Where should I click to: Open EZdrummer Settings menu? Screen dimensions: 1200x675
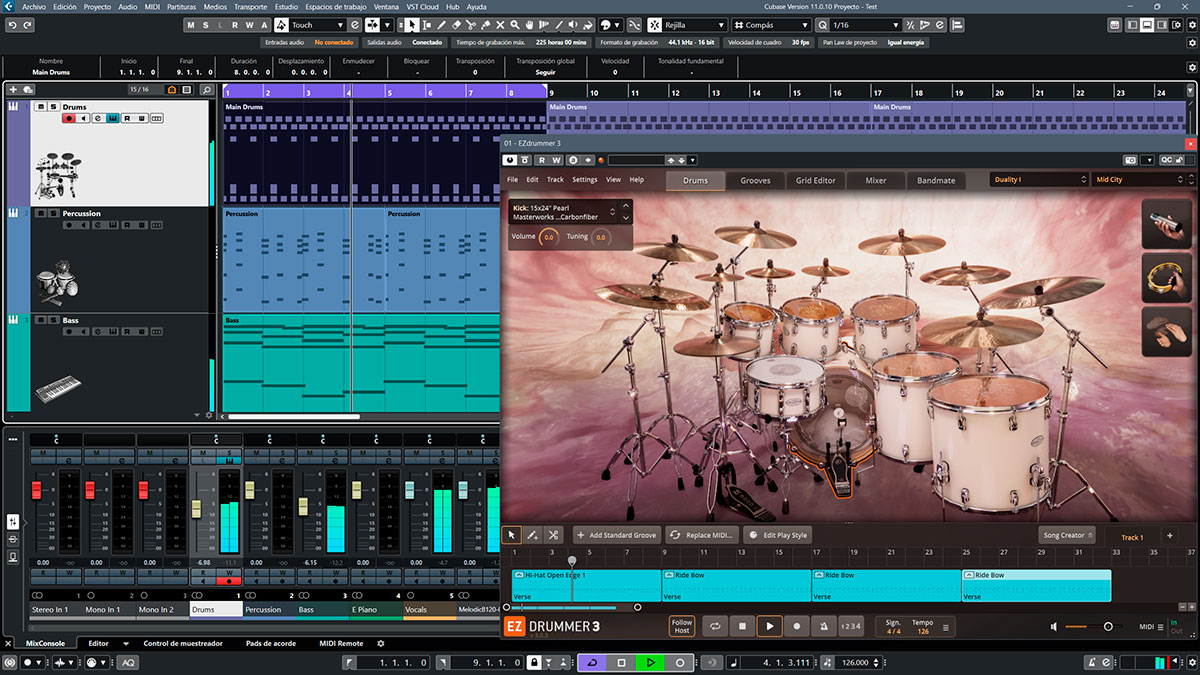click(585, 180)
